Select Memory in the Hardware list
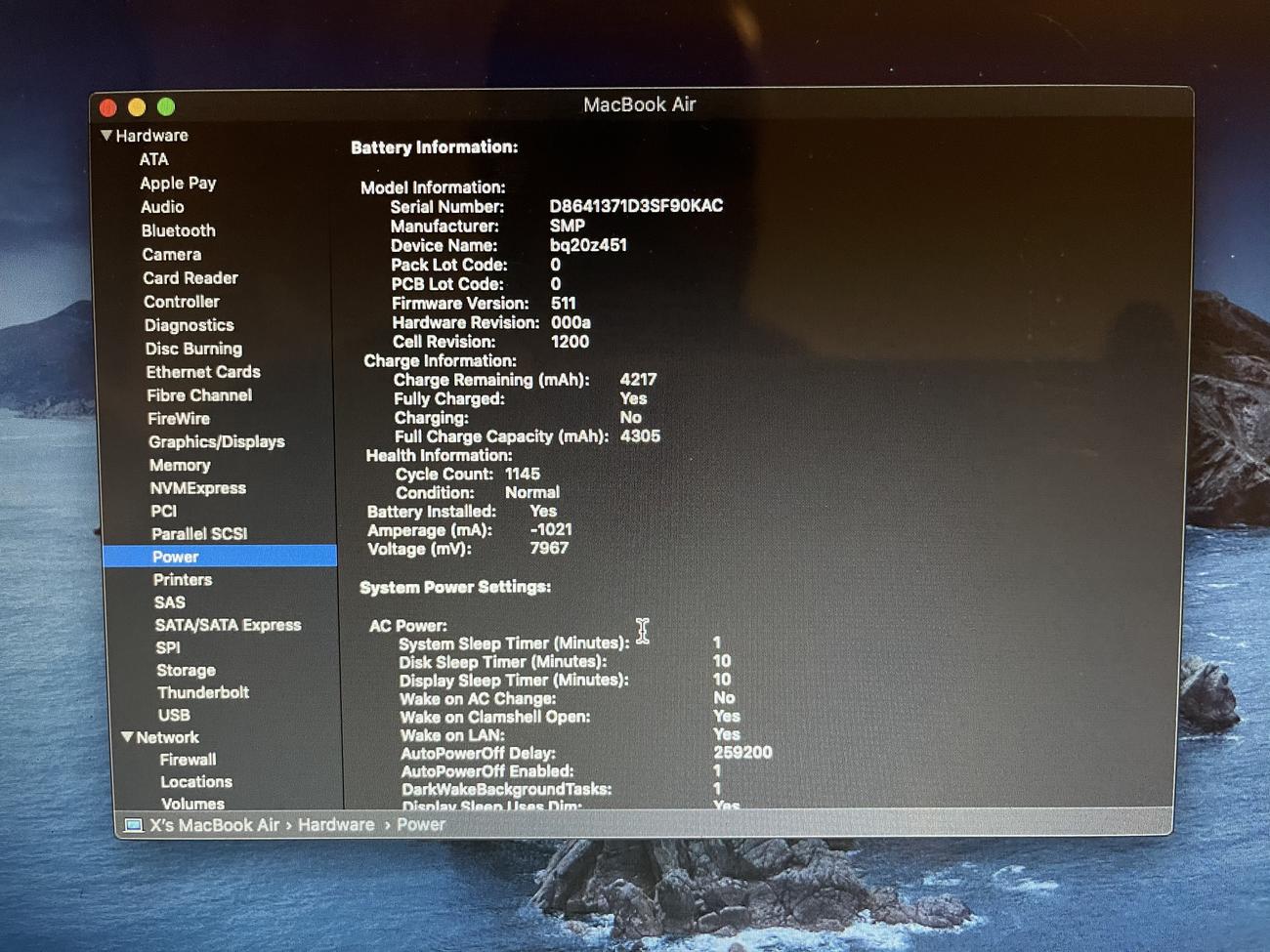 coord(180,465)
